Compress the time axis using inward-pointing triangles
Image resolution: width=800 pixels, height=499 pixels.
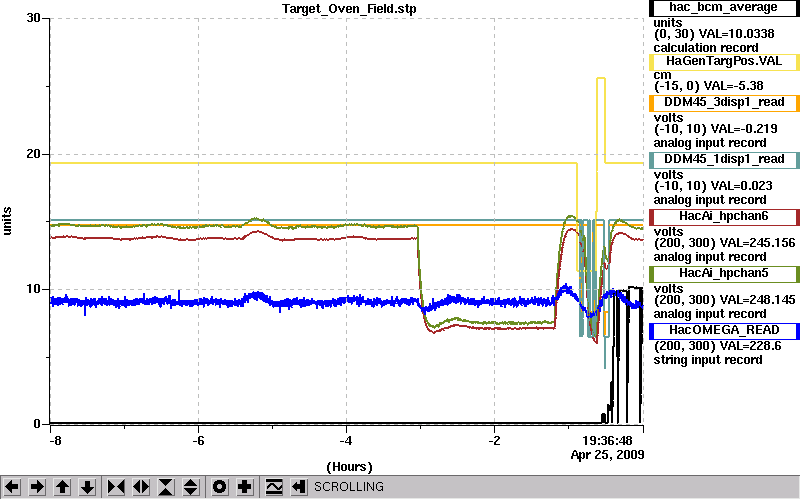[116, 487]
